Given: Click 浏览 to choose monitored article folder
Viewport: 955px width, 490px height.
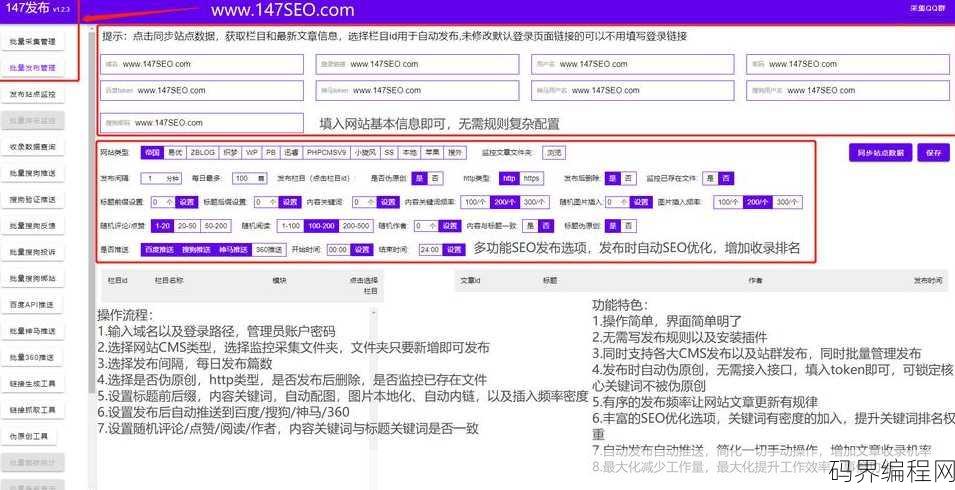Looking at the screenshot, I should 554,153.
